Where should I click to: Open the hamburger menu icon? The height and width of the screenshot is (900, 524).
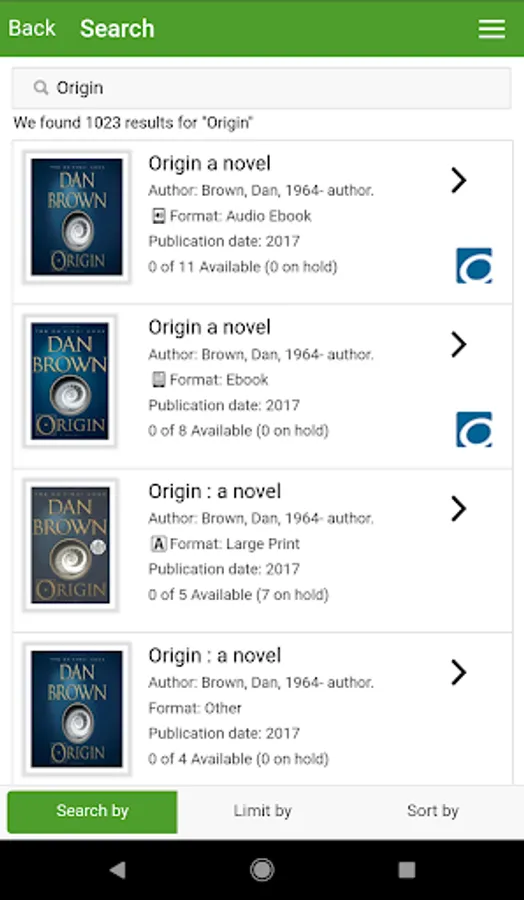pyautogui.click(x=492, y=29)
